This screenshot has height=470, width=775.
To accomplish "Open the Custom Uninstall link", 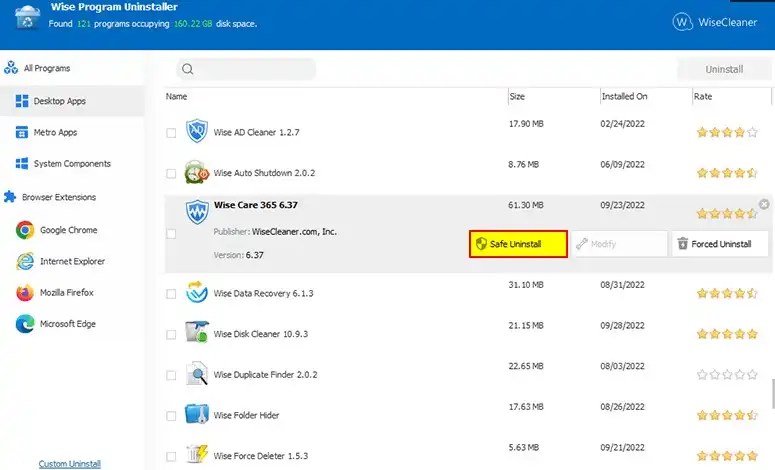I will (70, 464).
